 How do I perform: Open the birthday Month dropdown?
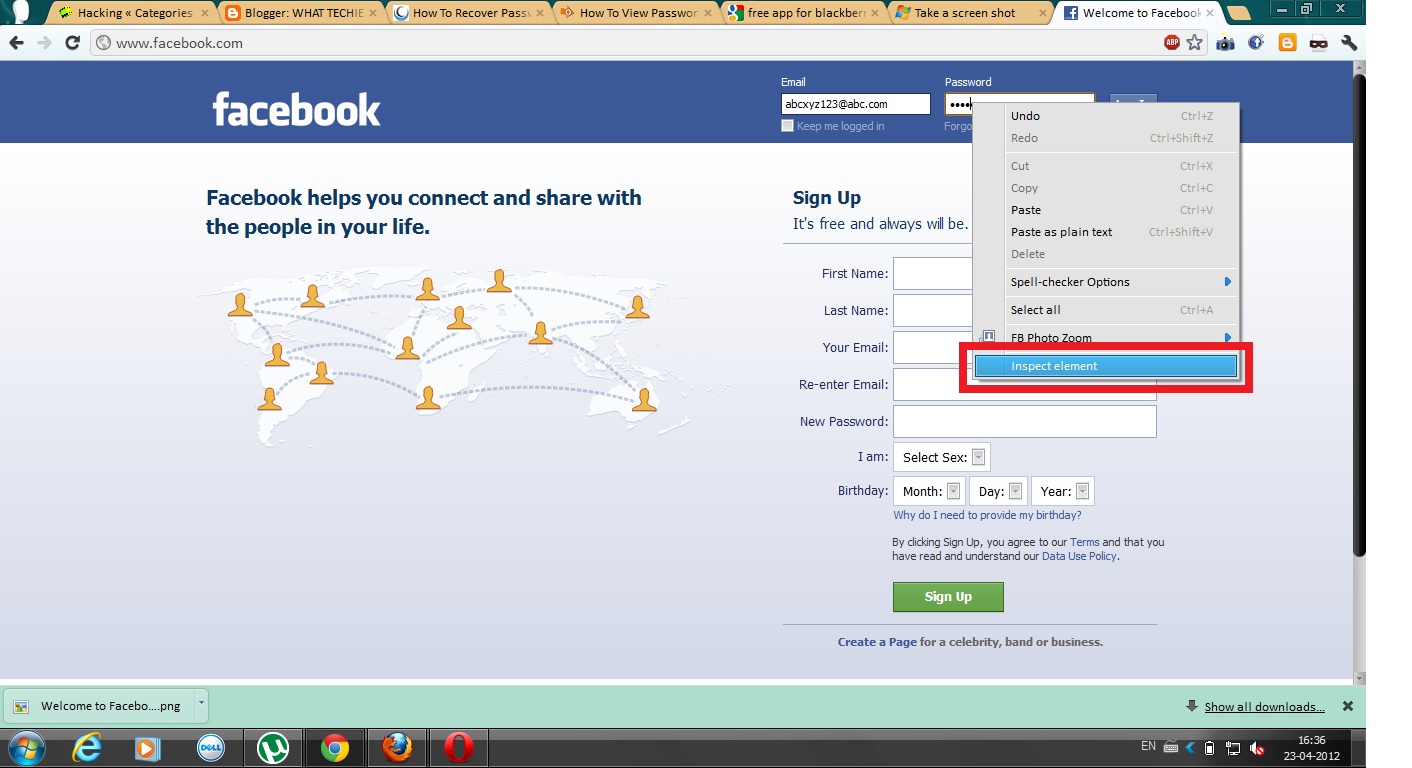[x=929, y=491]
